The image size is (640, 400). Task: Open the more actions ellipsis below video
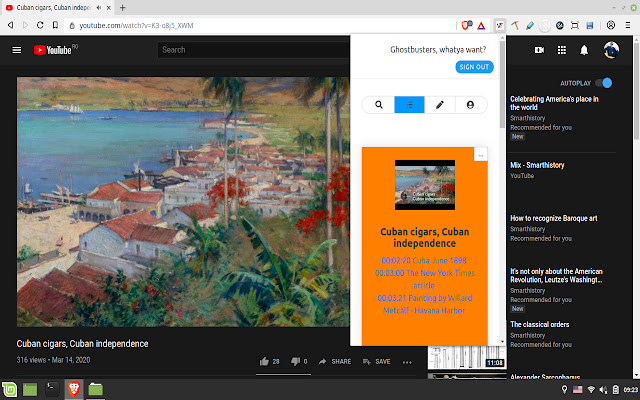pyautogui.click(x=407, y=362)
